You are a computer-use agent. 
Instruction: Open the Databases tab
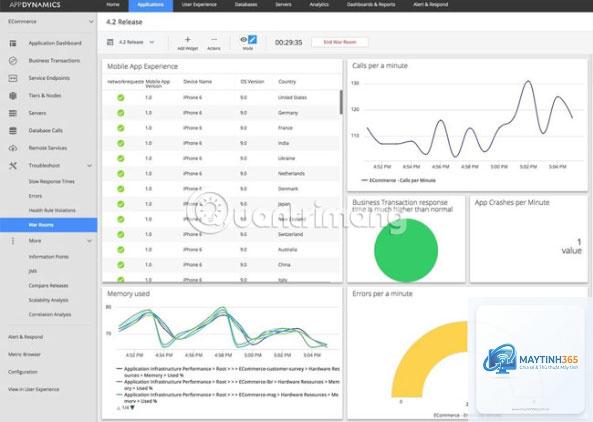point(246,5)
